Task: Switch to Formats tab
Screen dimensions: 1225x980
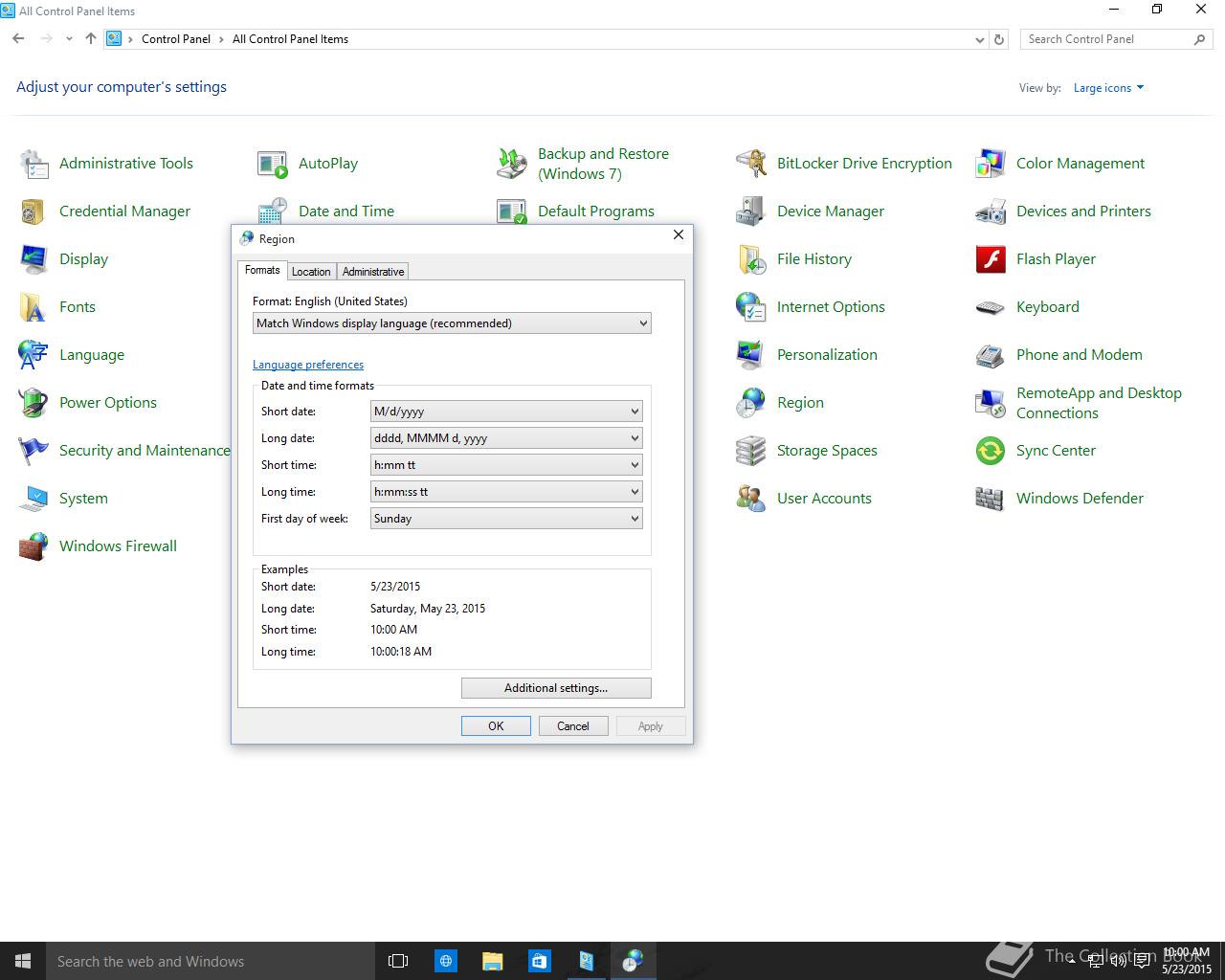Action: coord(262,271)
